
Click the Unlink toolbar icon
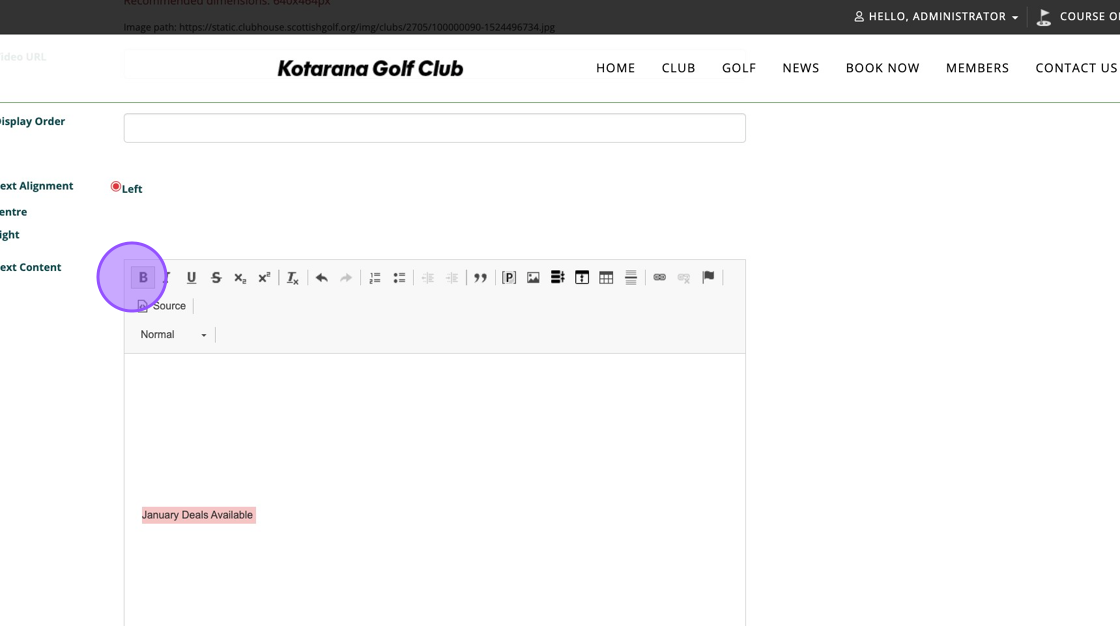(x=684, y=277)
